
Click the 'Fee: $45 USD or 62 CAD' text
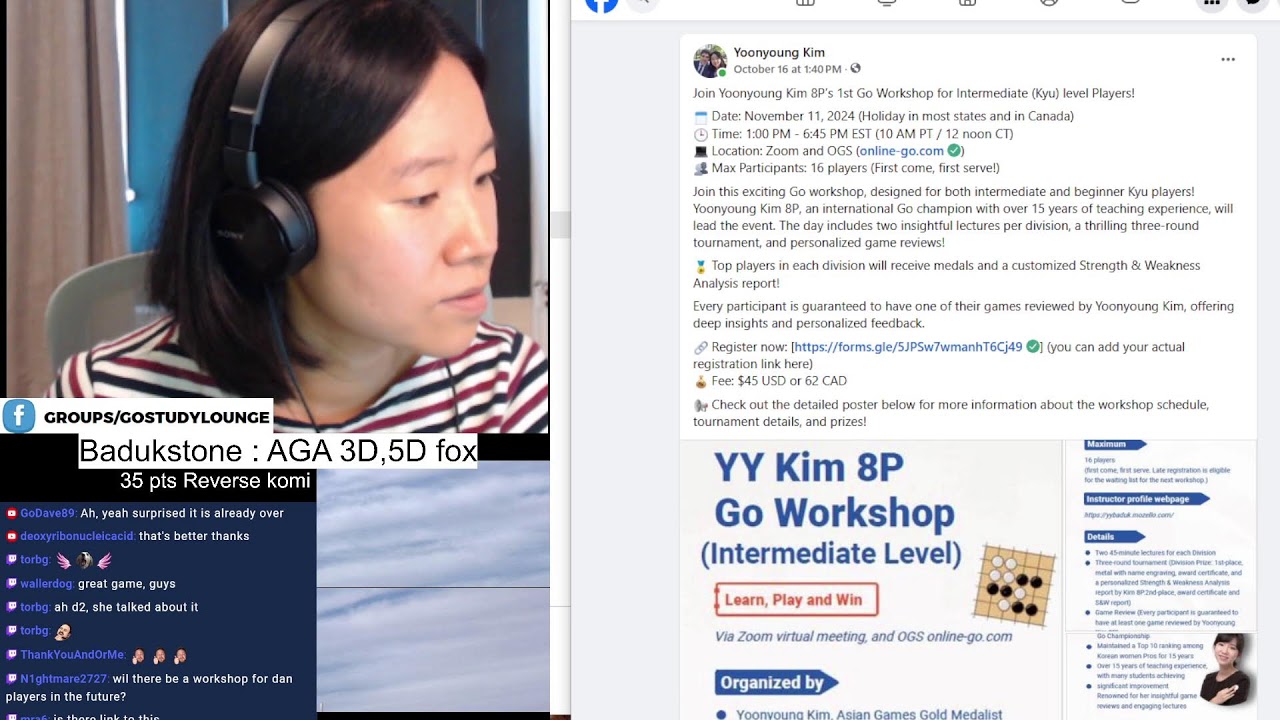[x=779, y=381]
